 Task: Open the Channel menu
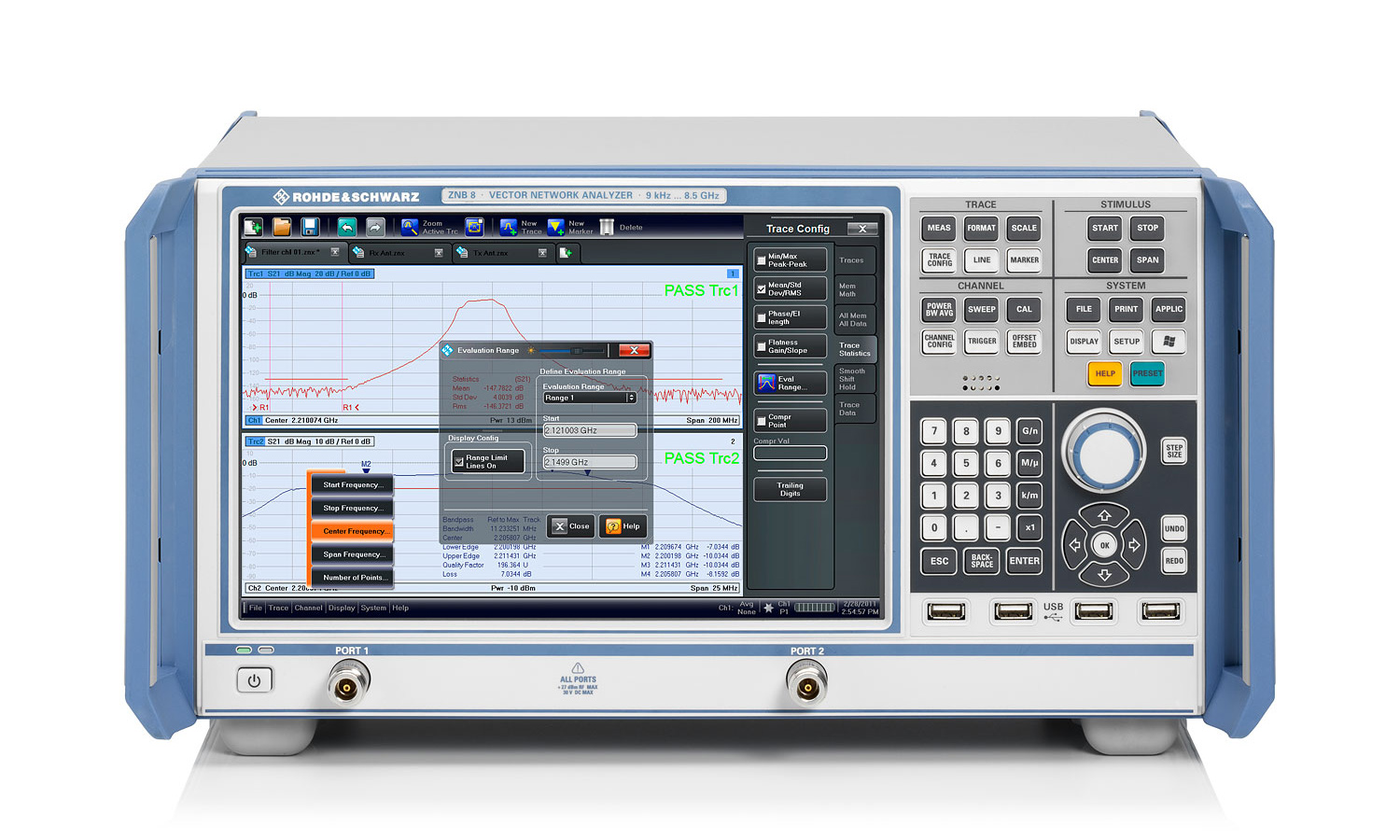309,608
